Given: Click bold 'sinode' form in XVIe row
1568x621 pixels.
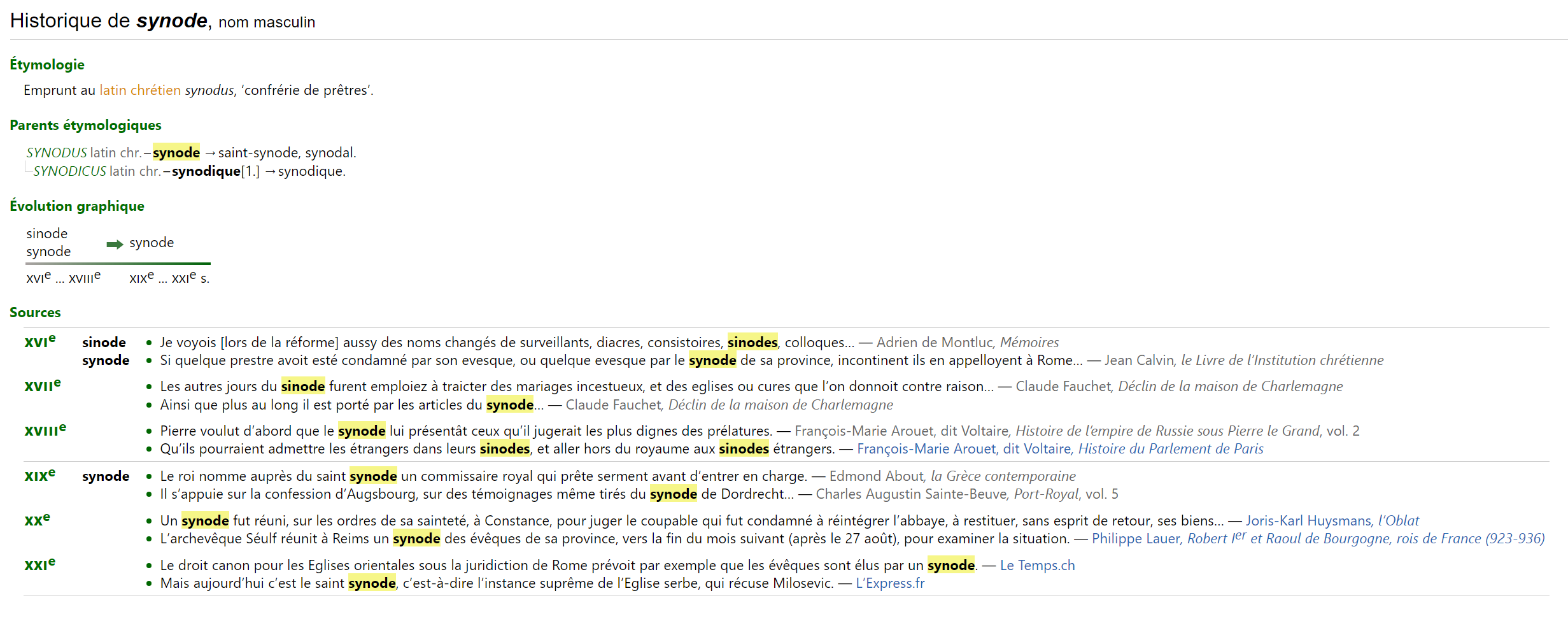Looking at the screenshot, I should point(104,343).
